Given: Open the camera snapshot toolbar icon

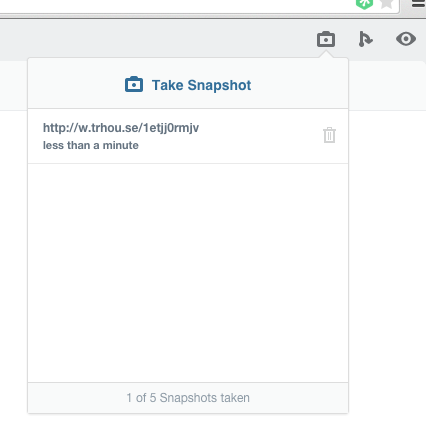Looking at the screenshot, I should pos(326,39).
